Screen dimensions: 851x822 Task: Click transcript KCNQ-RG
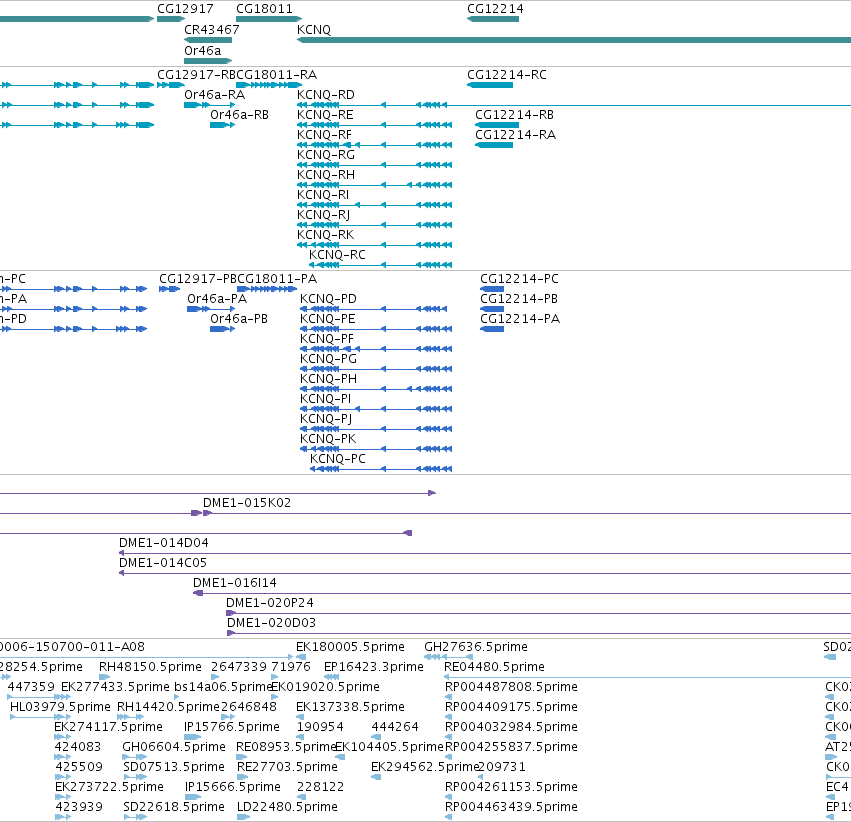(326, 155)
